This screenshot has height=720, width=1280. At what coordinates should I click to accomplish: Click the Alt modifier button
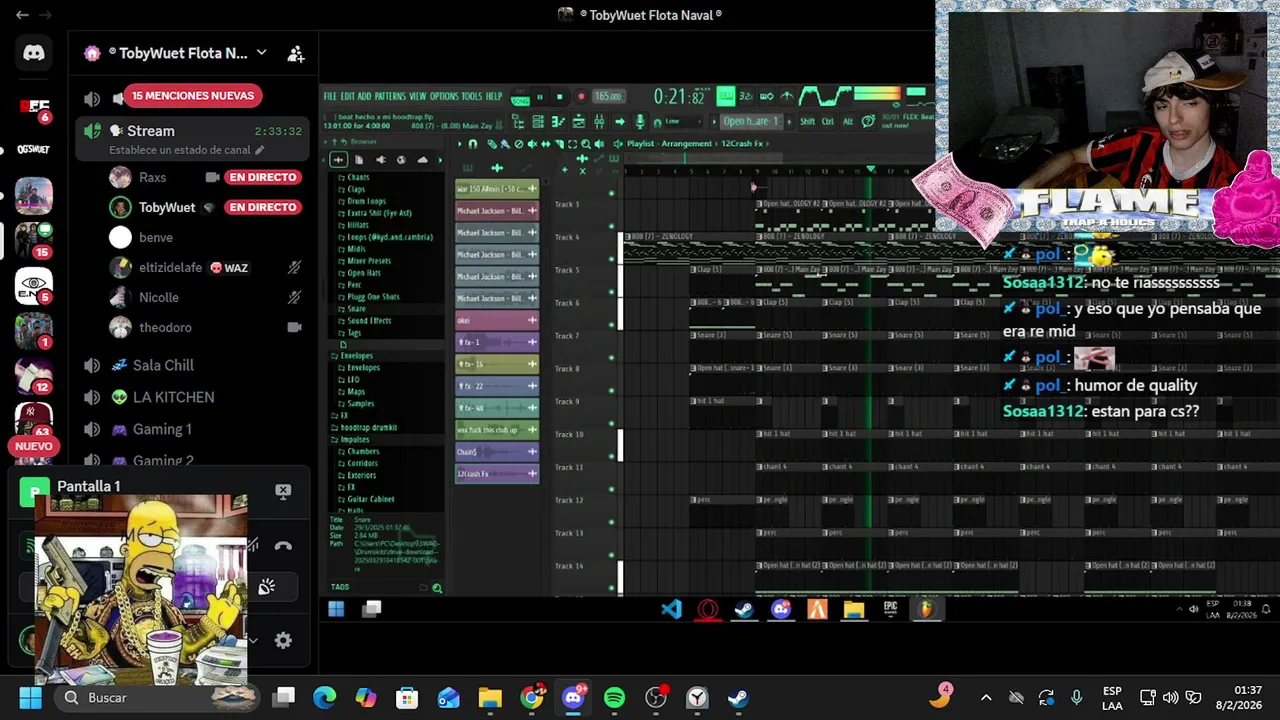click(848, 121)
